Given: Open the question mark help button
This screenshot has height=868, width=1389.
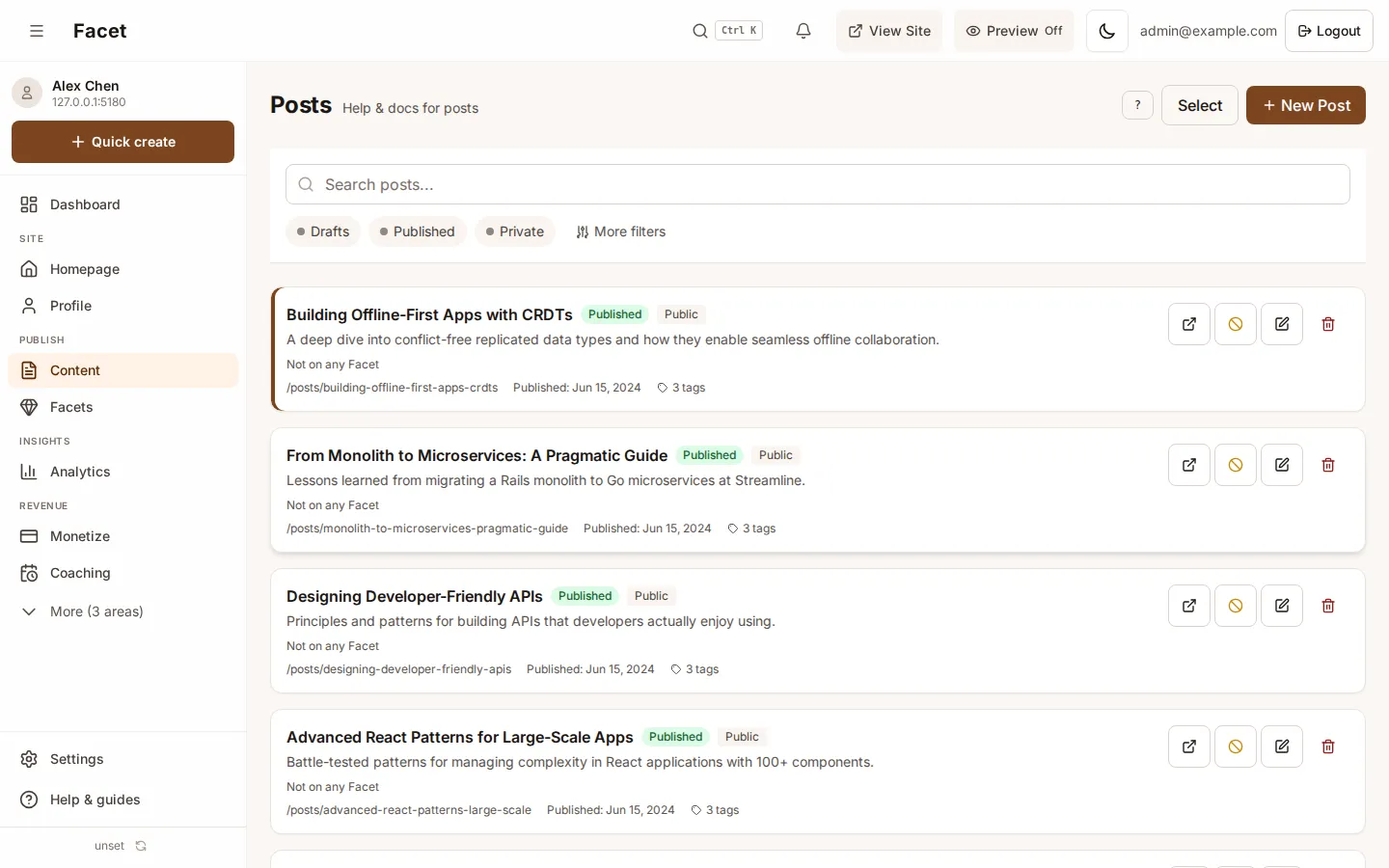Looking at the screenshot, I should click(x=1138, y=105).
